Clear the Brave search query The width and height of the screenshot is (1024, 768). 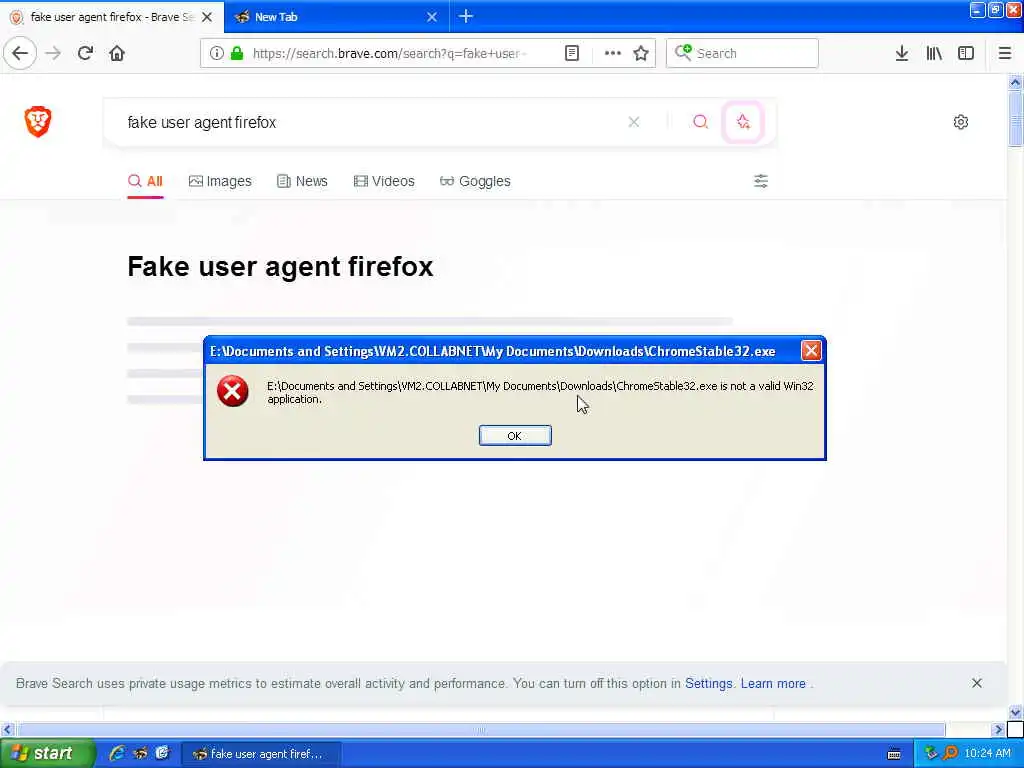(633, 122)
